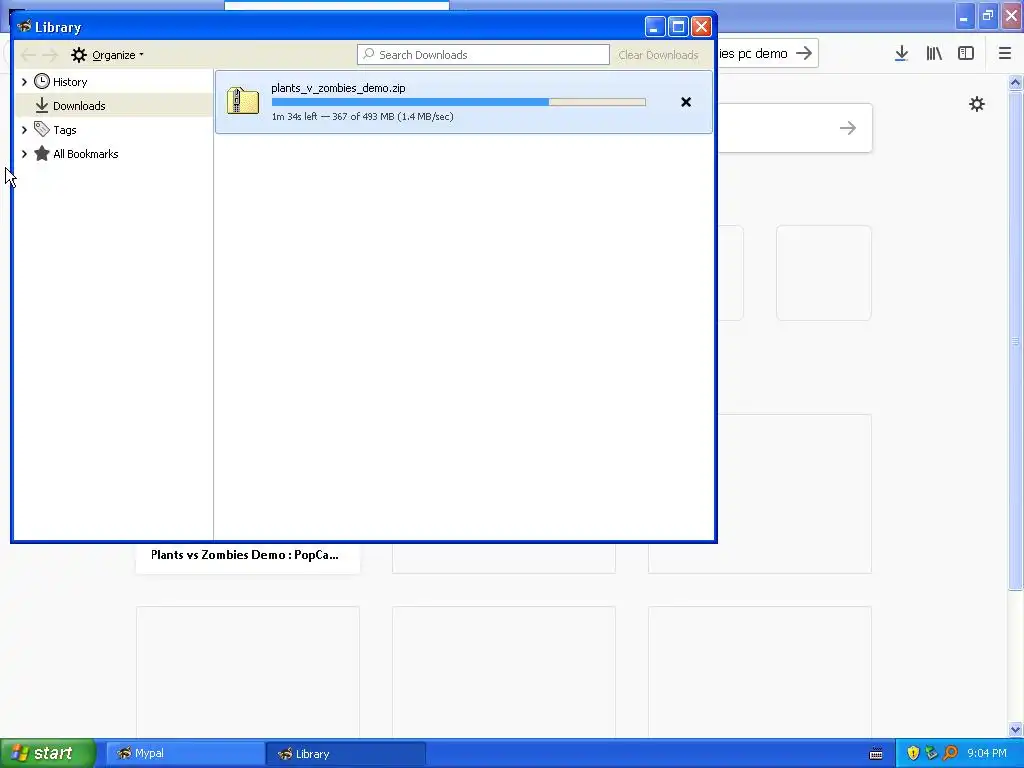
Task: Switch to Library in the taskbar
Action: pyautogui.click(x=345, y=754)
